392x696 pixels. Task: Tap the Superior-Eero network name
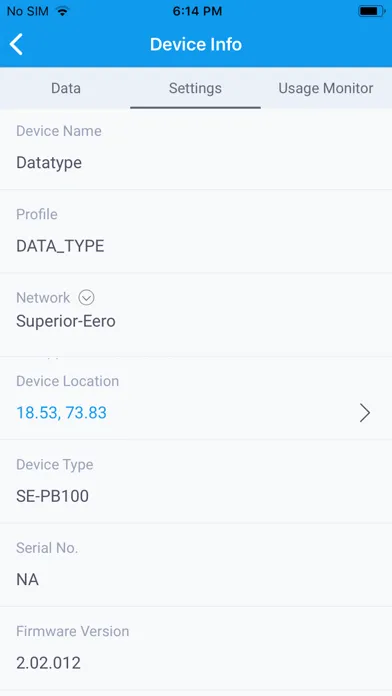66,321
